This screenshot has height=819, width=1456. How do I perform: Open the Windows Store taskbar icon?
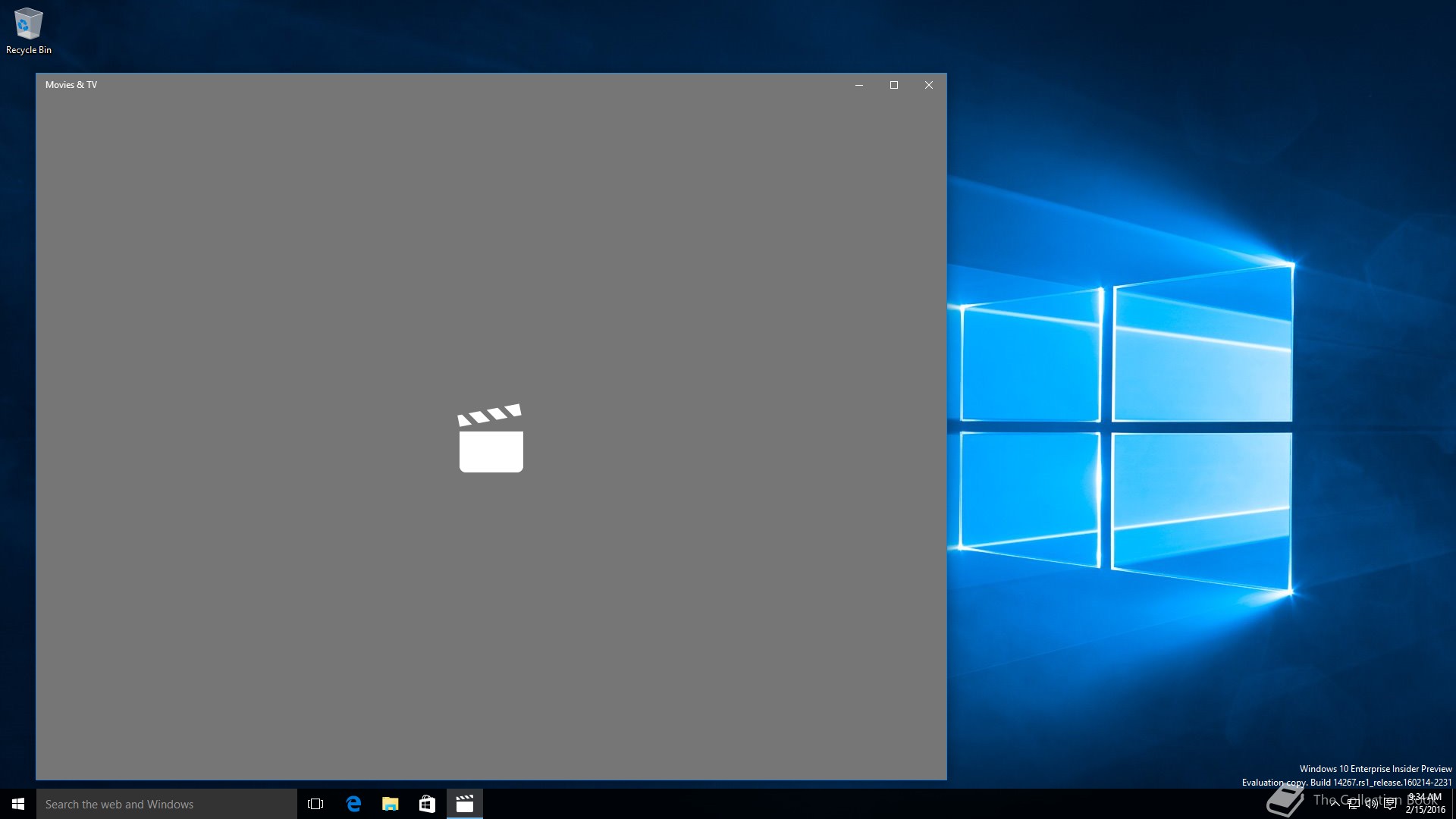(427, 804)
